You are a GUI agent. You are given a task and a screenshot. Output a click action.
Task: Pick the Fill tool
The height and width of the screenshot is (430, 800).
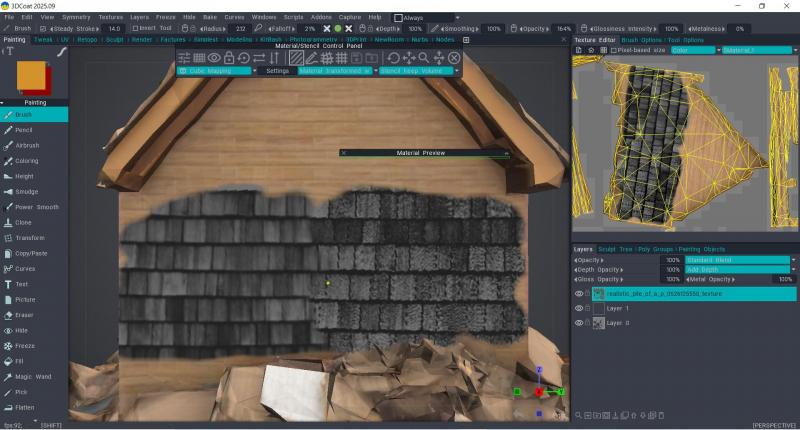(x=20, y=360)
